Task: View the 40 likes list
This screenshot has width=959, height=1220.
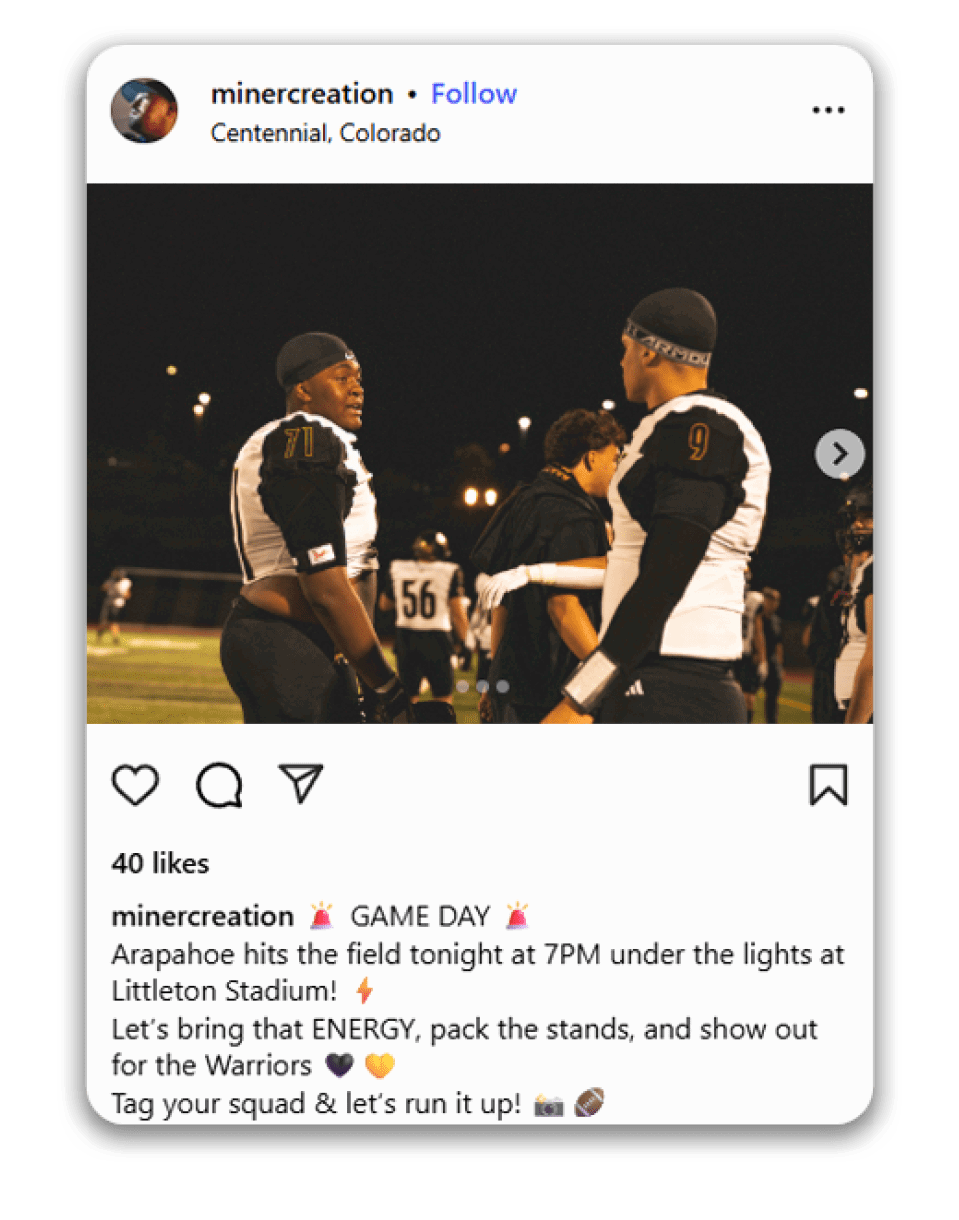Action: (x=160, y=864)
